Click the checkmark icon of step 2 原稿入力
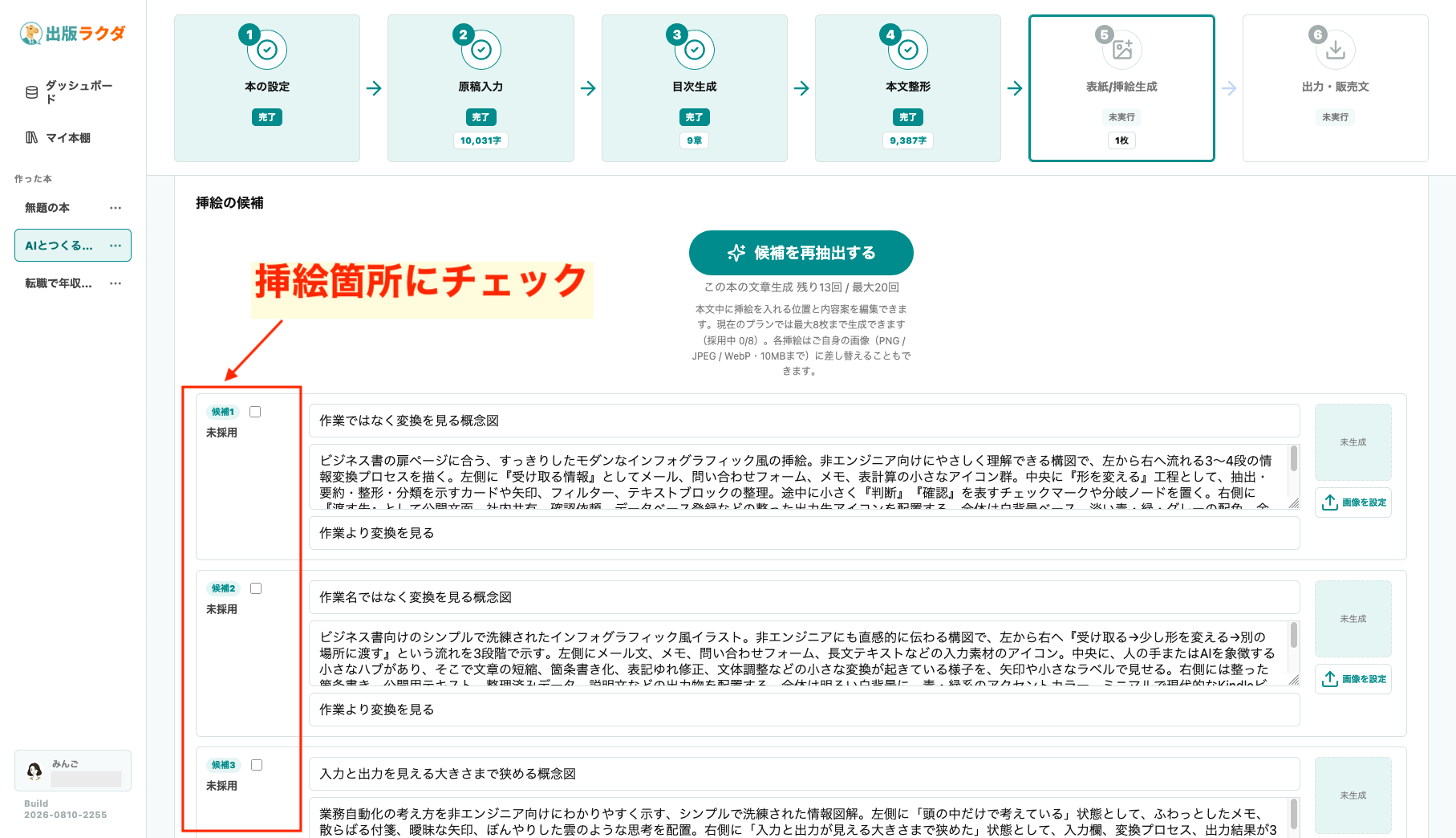 pos(481,50)
